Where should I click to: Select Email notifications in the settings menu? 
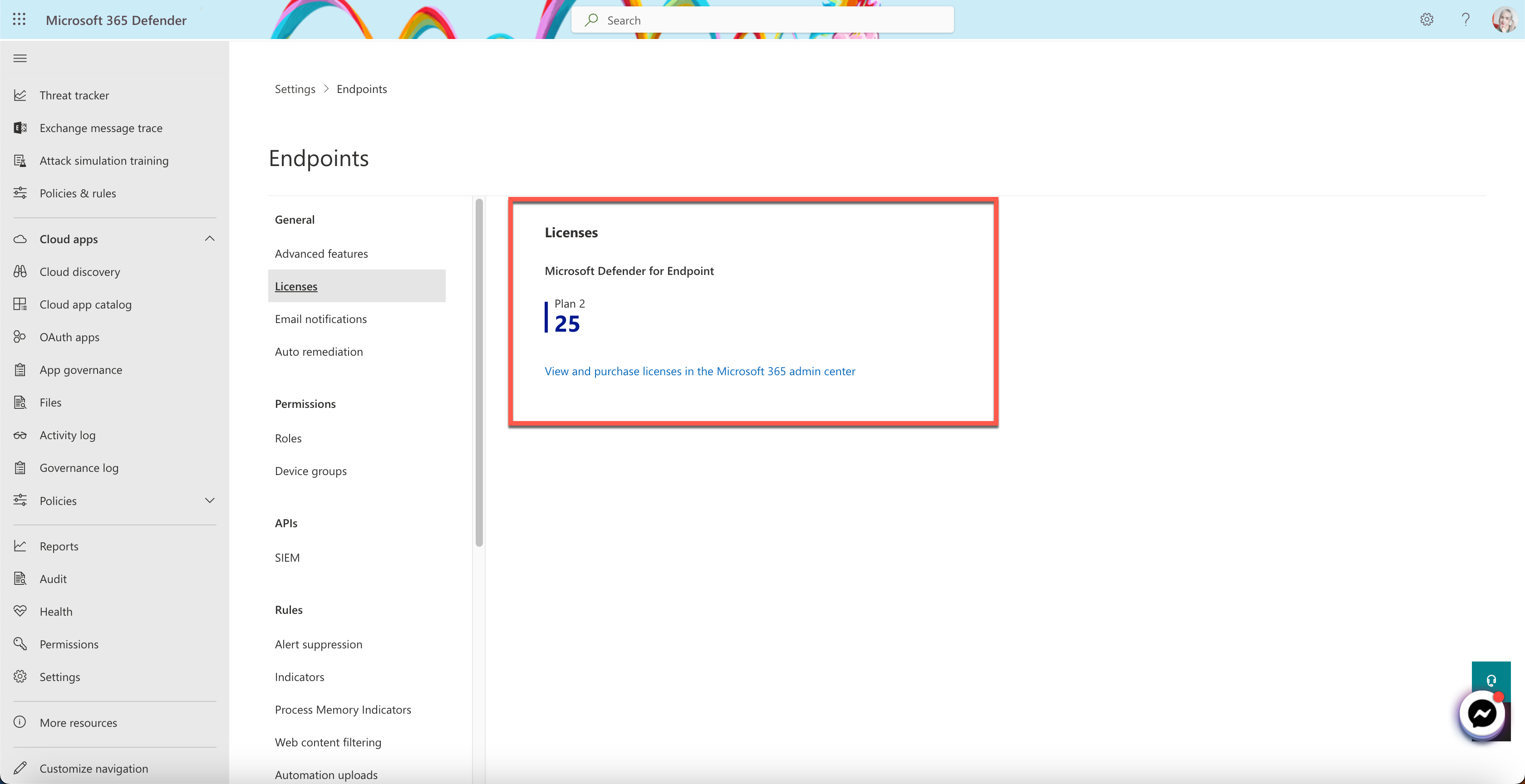click(x=320, y=318)
